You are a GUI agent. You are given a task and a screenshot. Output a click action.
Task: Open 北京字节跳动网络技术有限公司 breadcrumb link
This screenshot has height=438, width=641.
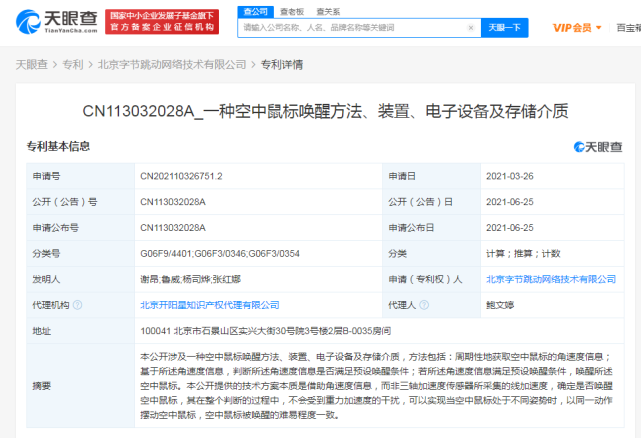[x=172, y=65]
